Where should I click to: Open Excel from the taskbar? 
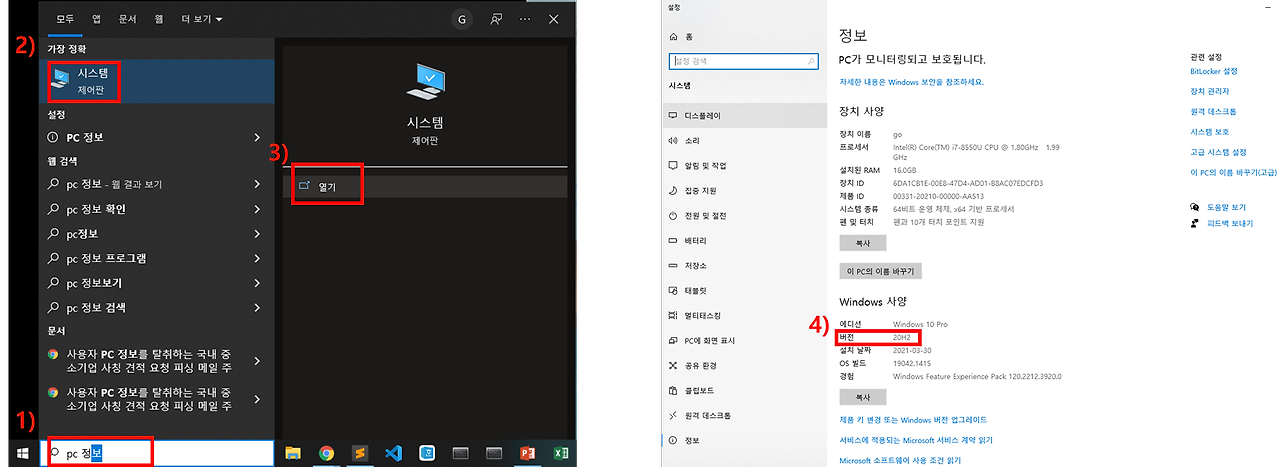click(561, 453)
